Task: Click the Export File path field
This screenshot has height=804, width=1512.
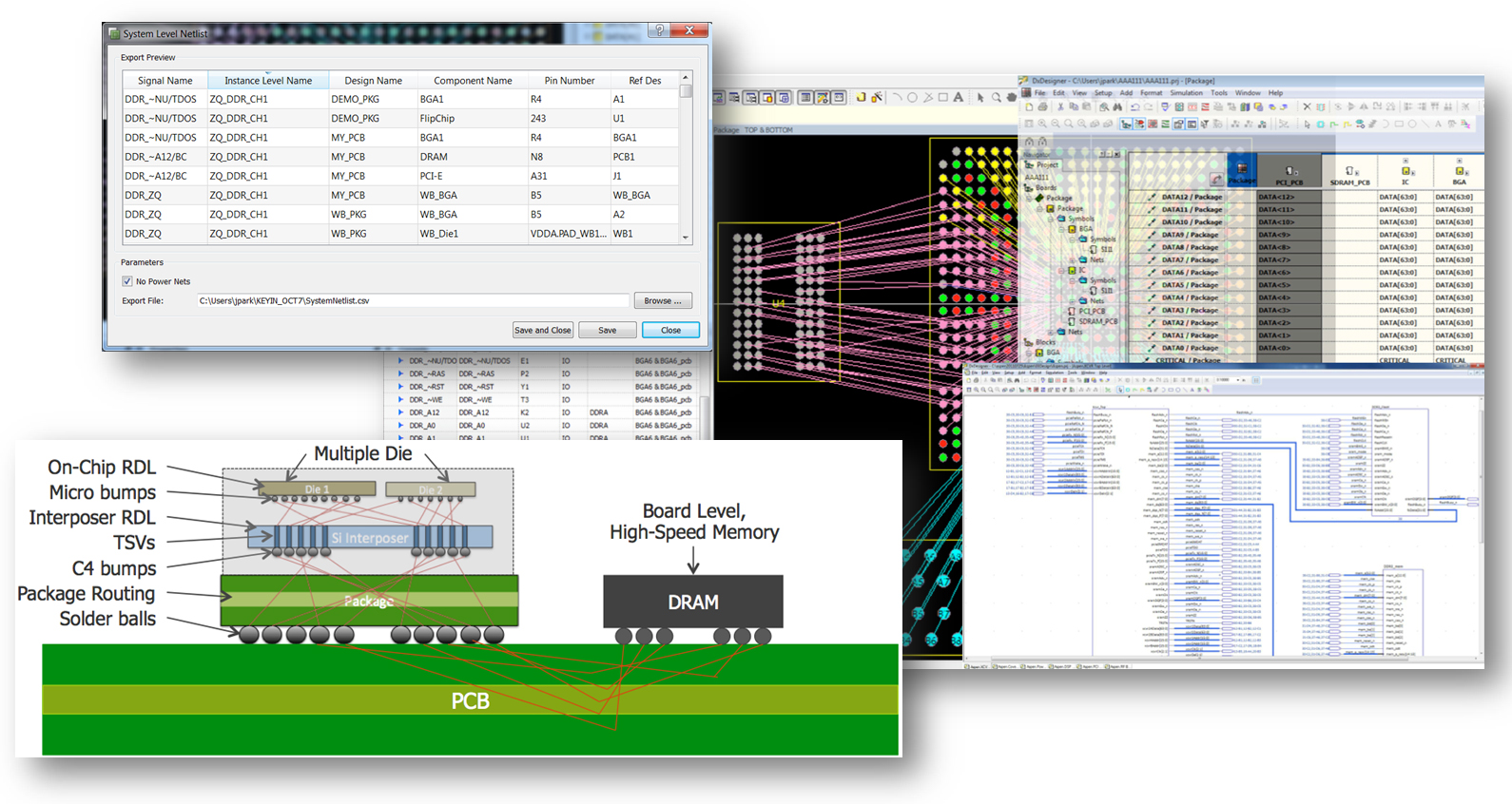Action: pyautogui.click(x=413, y=300)
